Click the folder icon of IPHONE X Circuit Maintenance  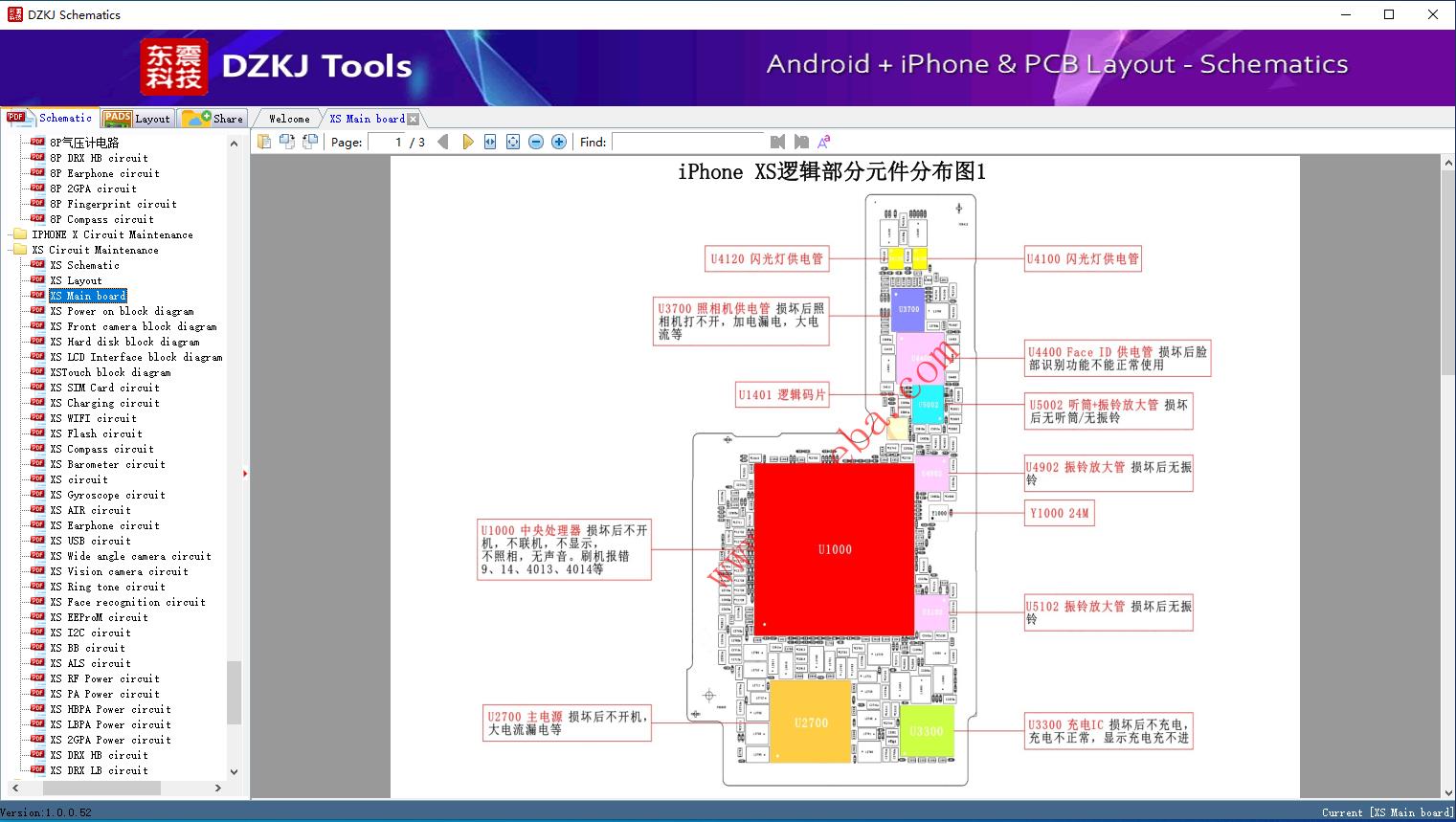20,234
